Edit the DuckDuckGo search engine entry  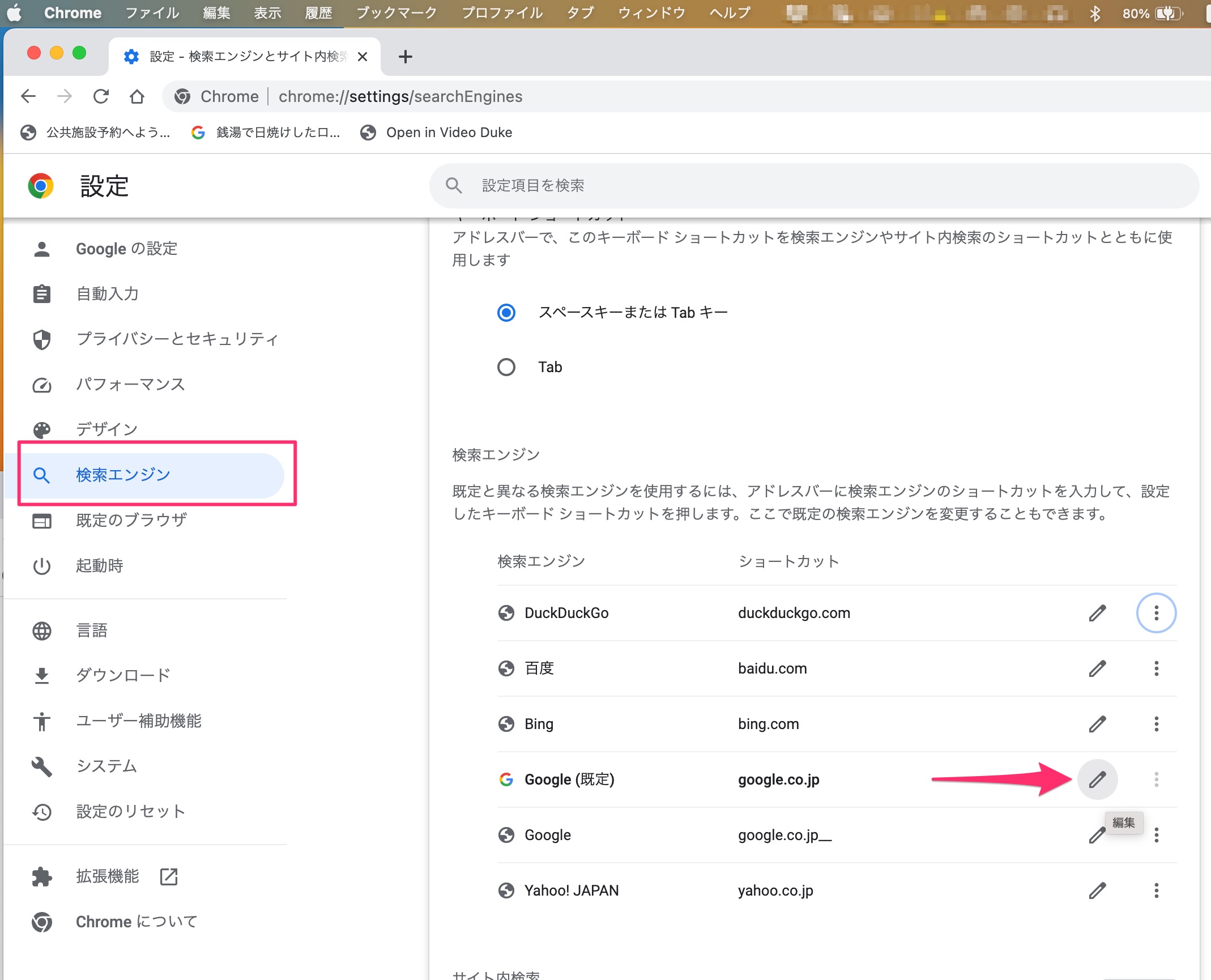1097,613
